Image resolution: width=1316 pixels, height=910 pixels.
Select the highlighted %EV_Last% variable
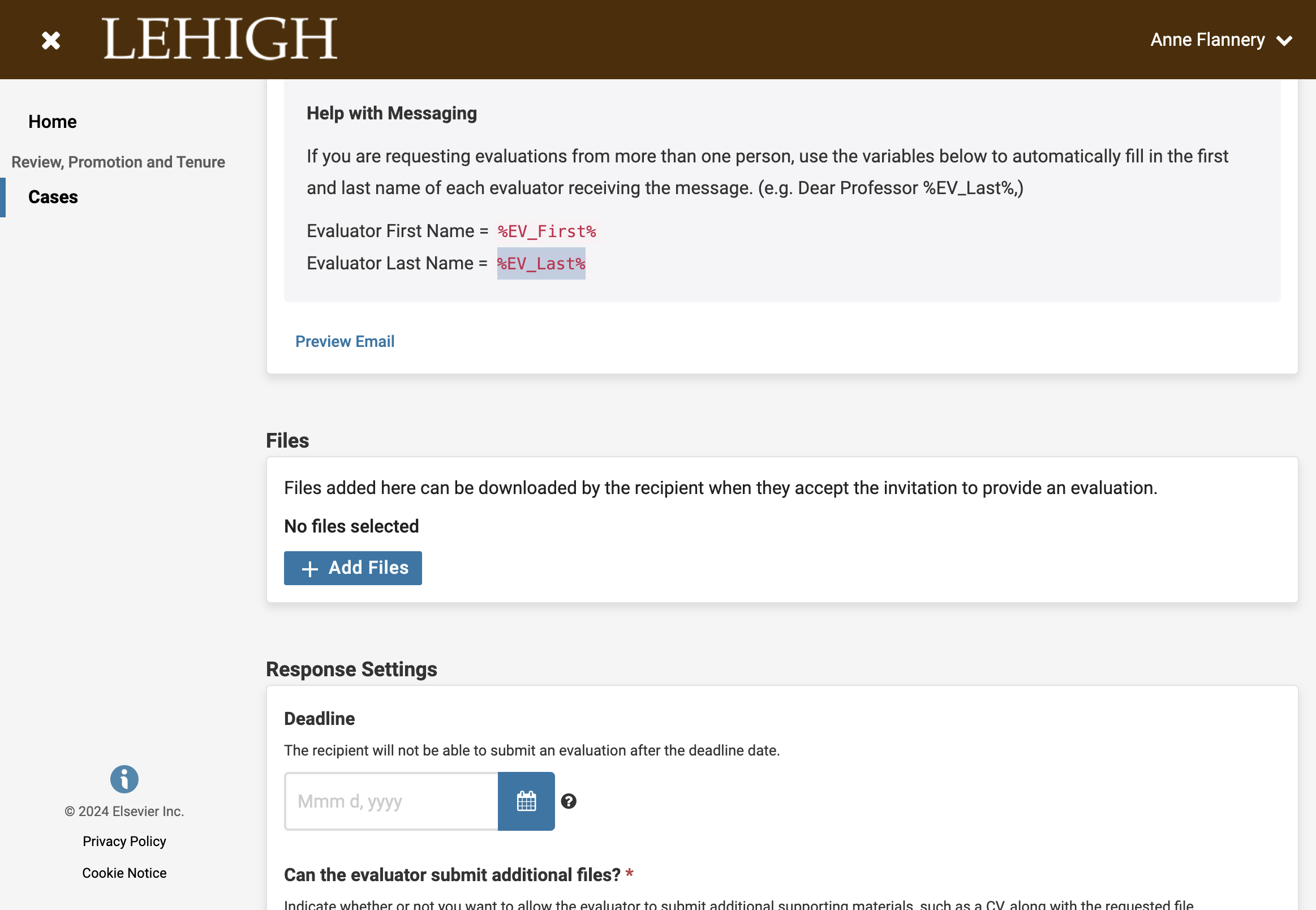coord(541,263)
